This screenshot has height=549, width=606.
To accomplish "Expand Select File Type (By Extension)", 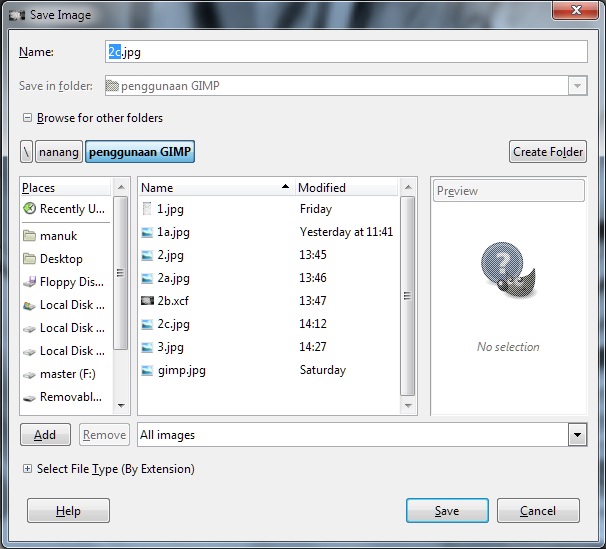I will tap(27, 469).
